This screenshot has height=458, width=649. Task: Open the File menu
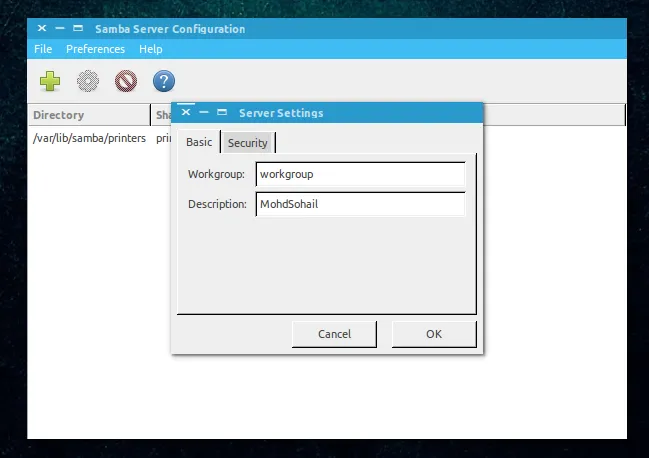point(43,49)
